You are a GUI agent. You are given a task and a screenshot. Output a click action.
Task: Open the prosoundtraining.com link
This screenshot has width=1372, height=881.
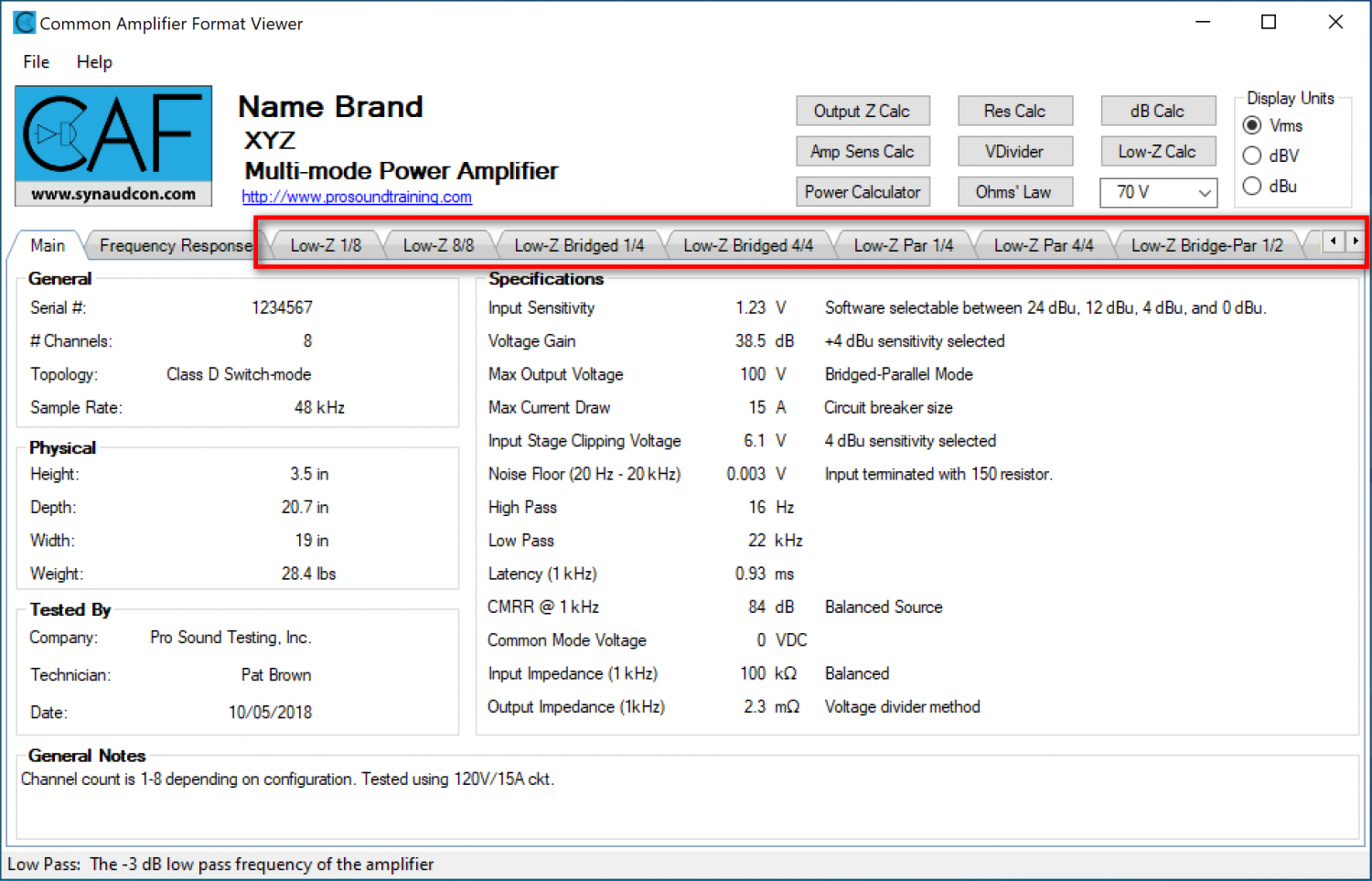click(x=357, y=197)
